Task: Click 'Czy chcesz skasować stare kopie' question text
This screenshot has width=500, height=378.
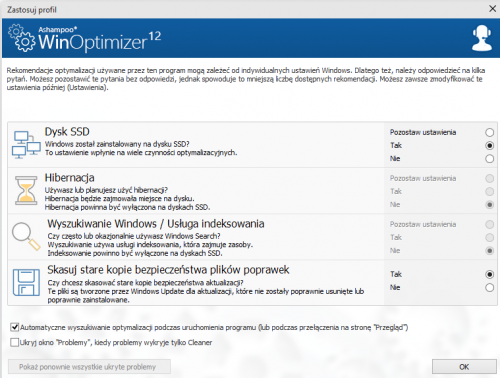Action: pyautogui.click(x=145, y=283)
